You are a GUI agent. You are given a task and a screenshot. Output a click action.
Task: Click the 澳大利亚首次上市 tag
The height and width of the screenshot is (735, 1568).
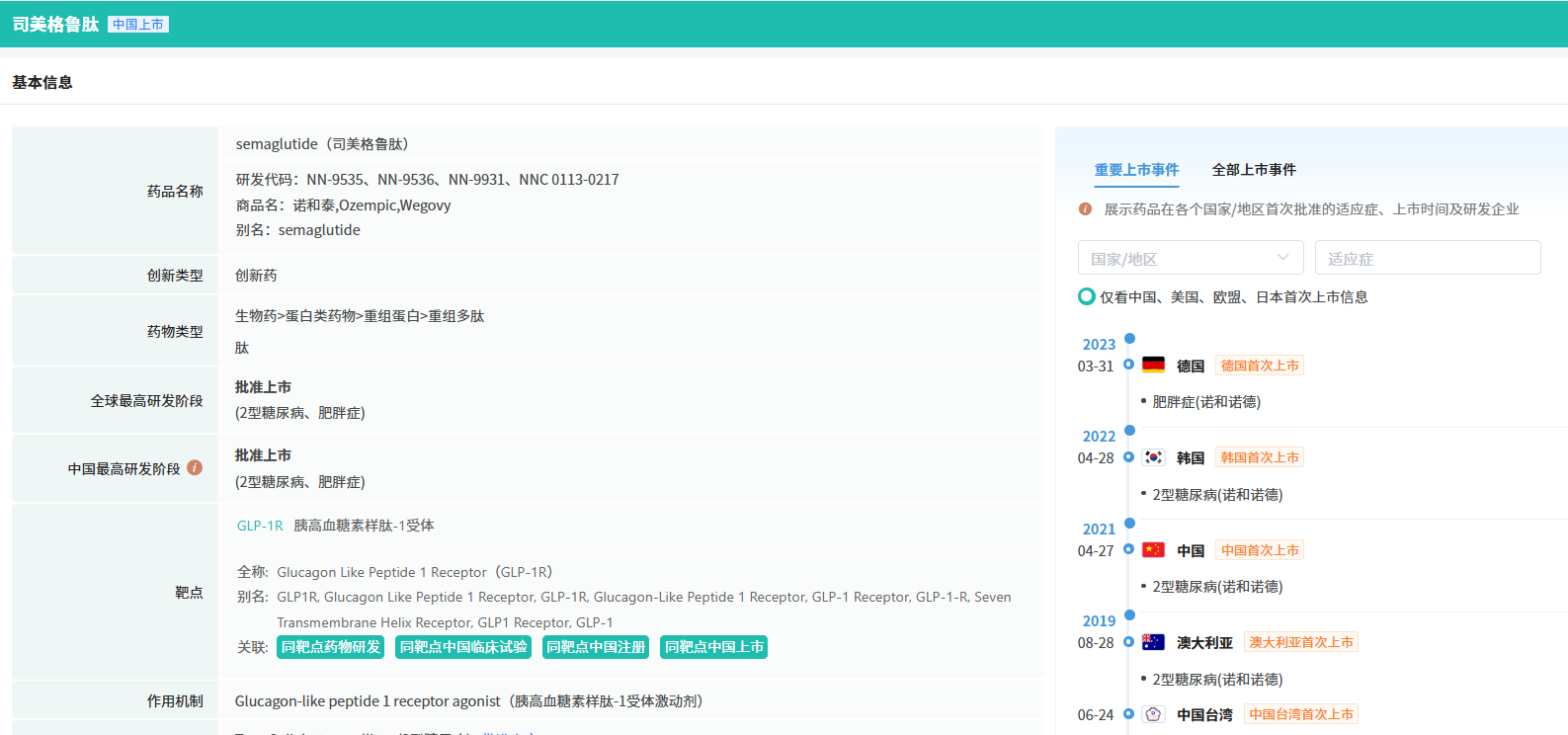1301,642
